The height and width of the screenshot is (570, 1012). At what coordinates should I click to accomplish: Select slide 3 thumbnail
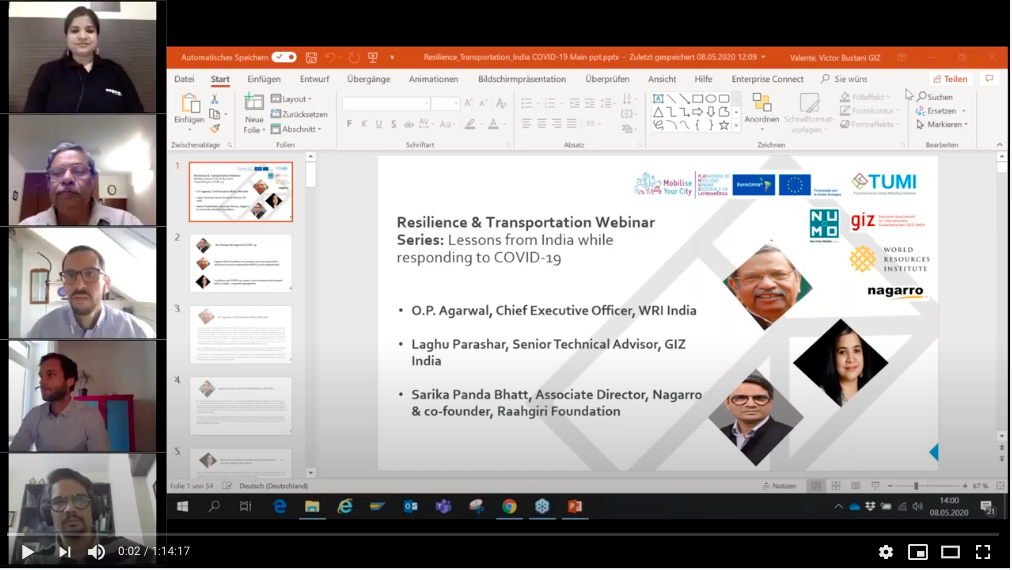point(241,335)
